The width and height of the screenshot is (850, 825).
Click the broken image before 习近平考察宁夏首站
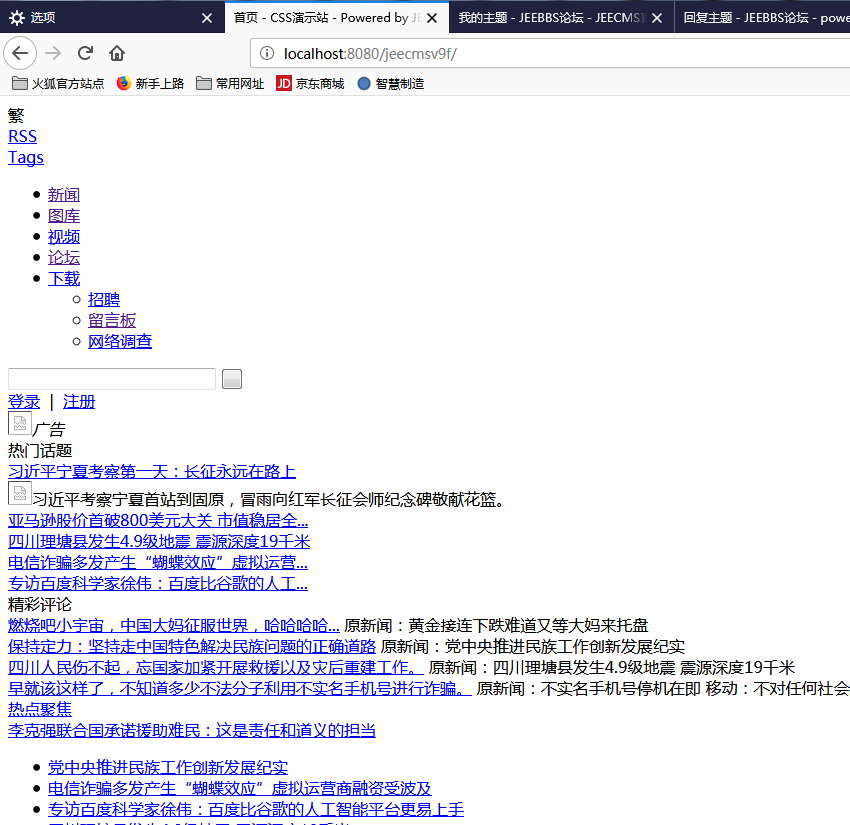click(20, 493)
